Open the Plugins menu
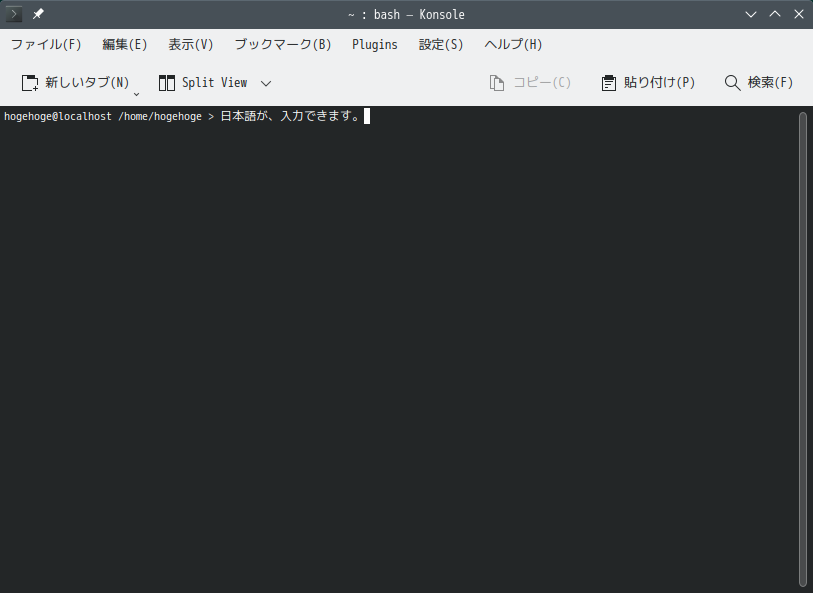 tap(374, 45)
